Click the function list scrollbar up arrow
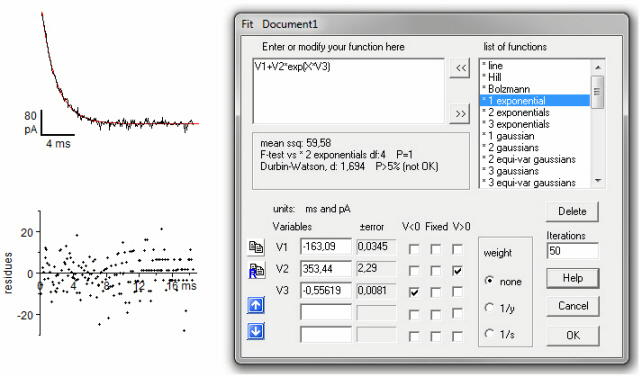Viewport: 642px width, 377px height. (597, 67)
